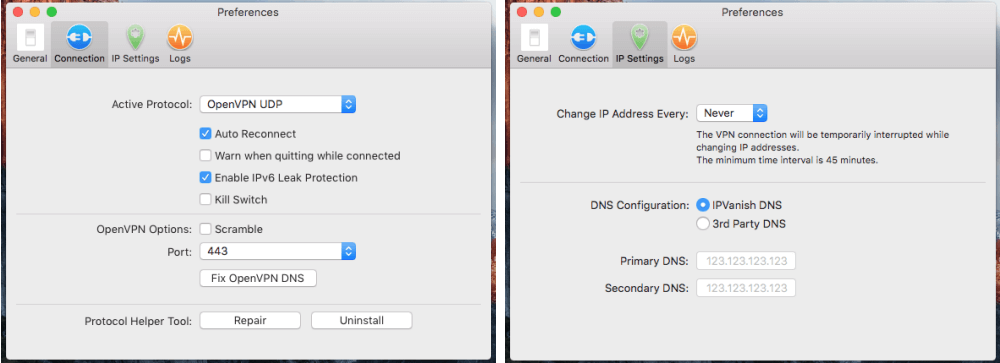Minimize the left Preferences window
This screenshot has height=363, width=1000.
(x=34, y=12)
